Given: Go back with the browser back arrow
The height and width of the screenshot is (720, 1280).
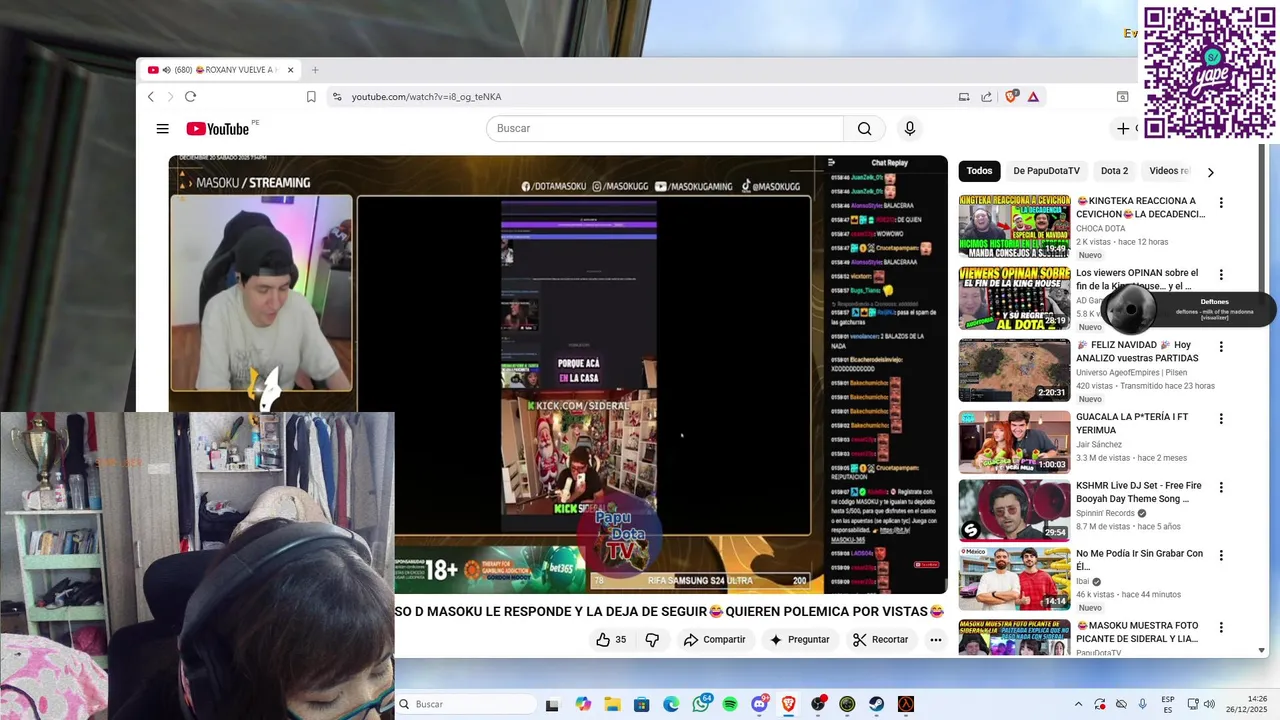Looking at the screenshot, I should [151, 97].
